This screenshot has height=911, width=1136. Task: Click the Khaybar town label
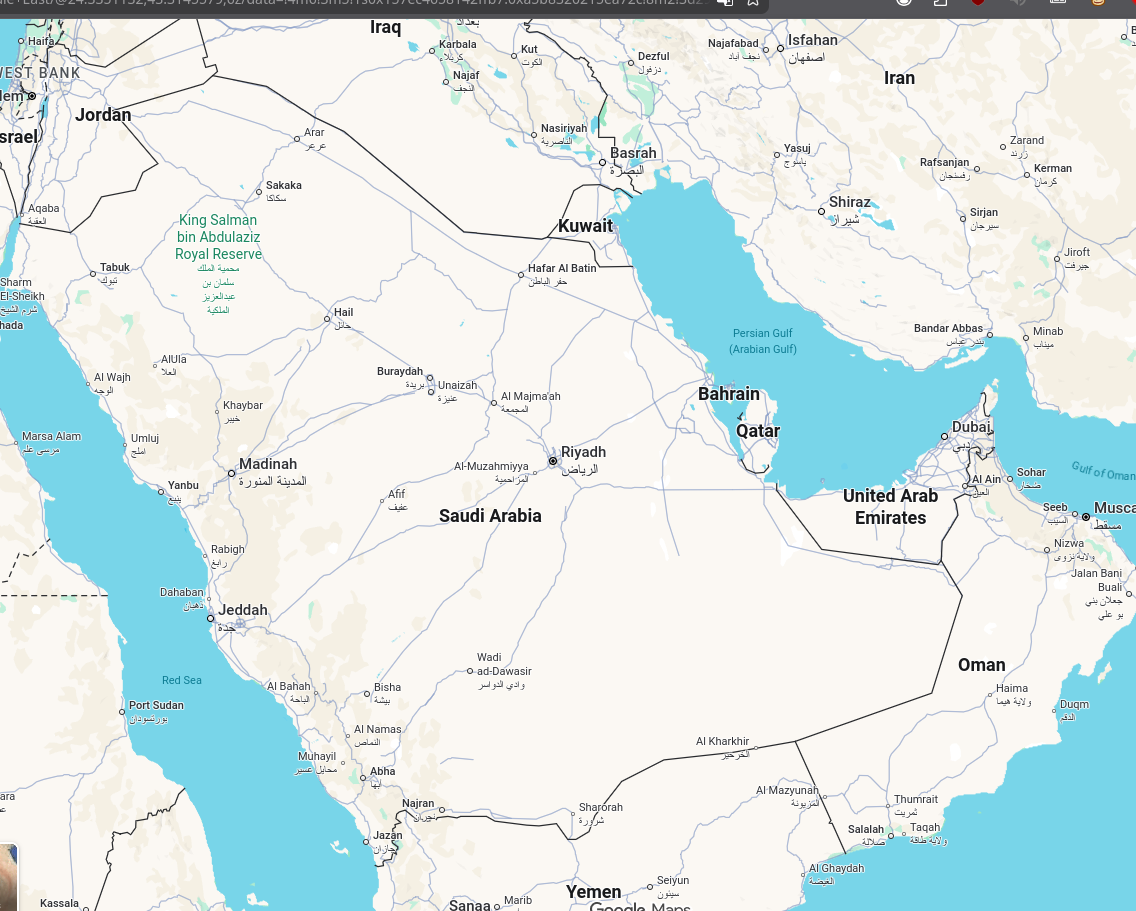point(243,406)
